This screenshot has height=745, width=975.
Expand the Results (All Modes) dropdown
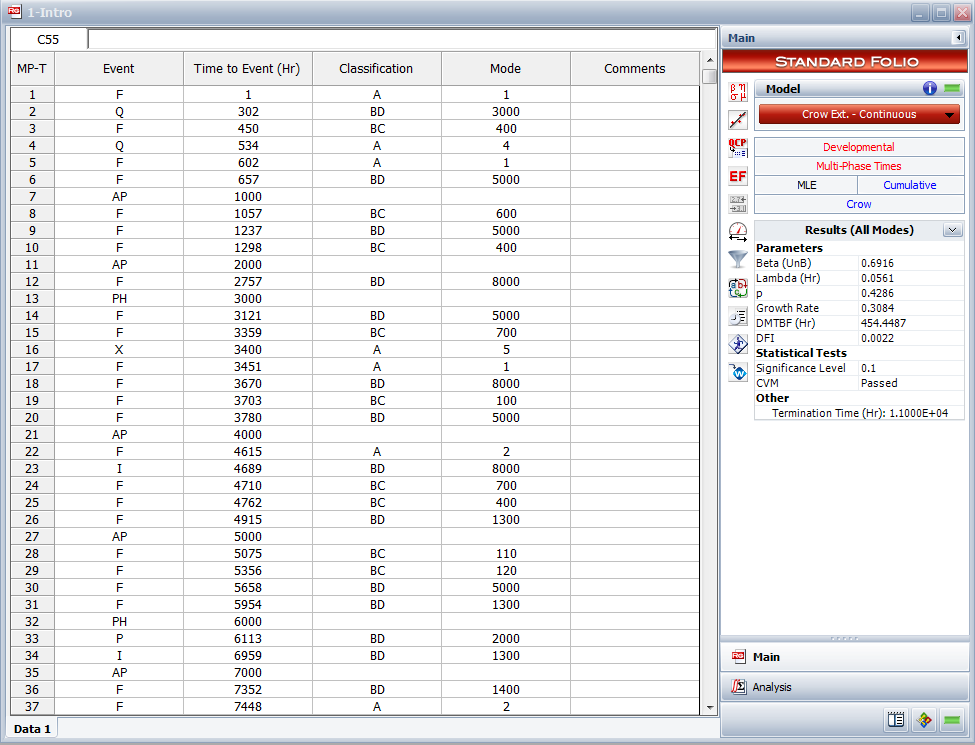952,230
